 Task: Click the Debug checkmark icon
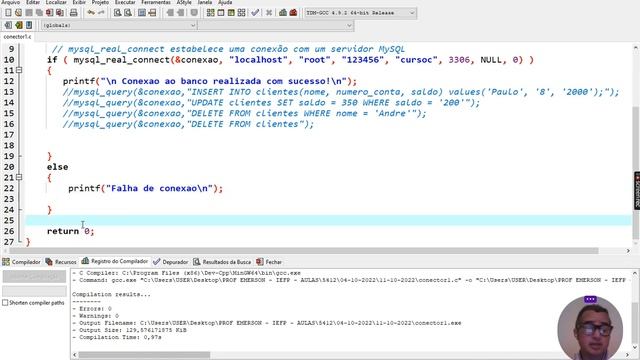coord(255,13)
